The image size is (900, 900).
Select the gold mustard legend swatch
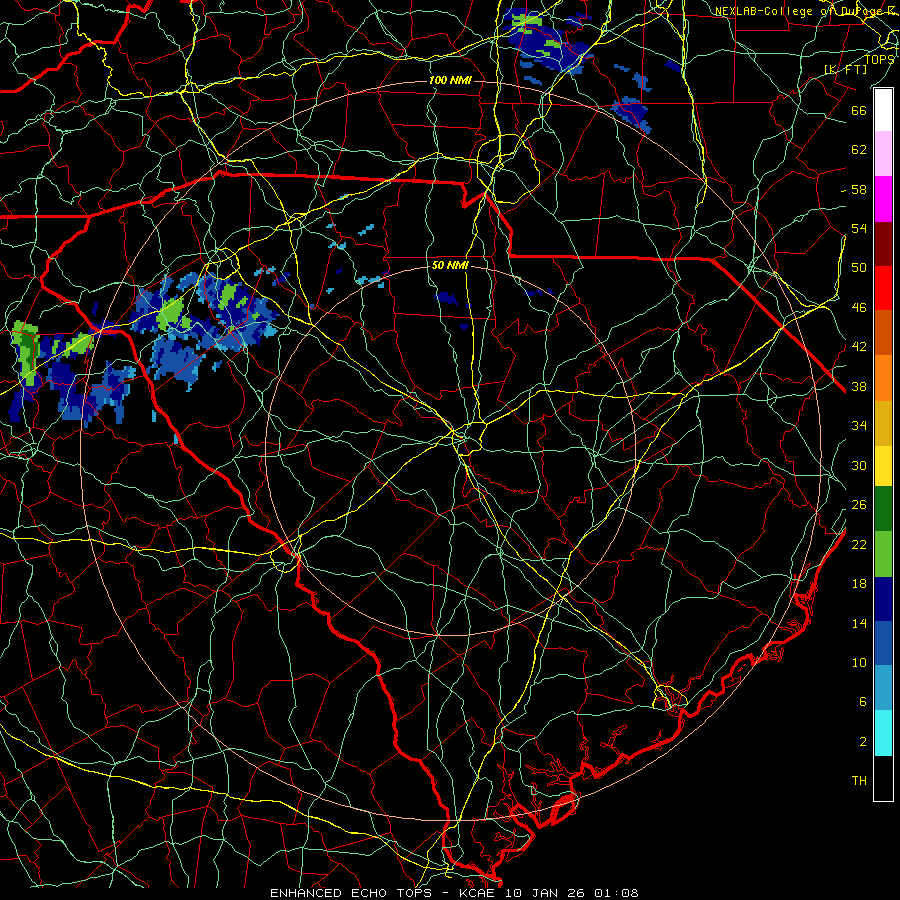(883, 423)
